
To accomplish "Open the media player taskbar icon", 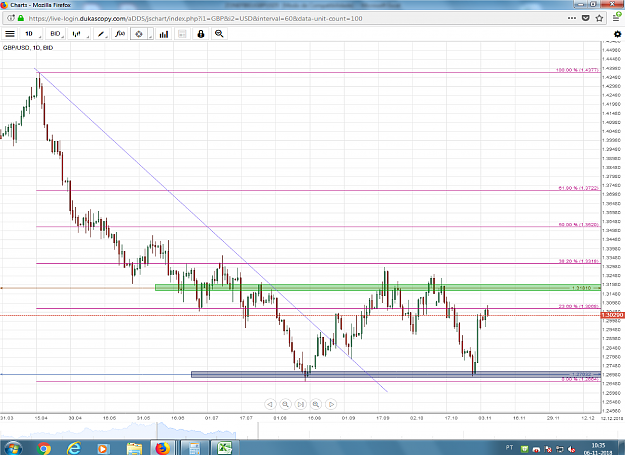I will (102, 449).
